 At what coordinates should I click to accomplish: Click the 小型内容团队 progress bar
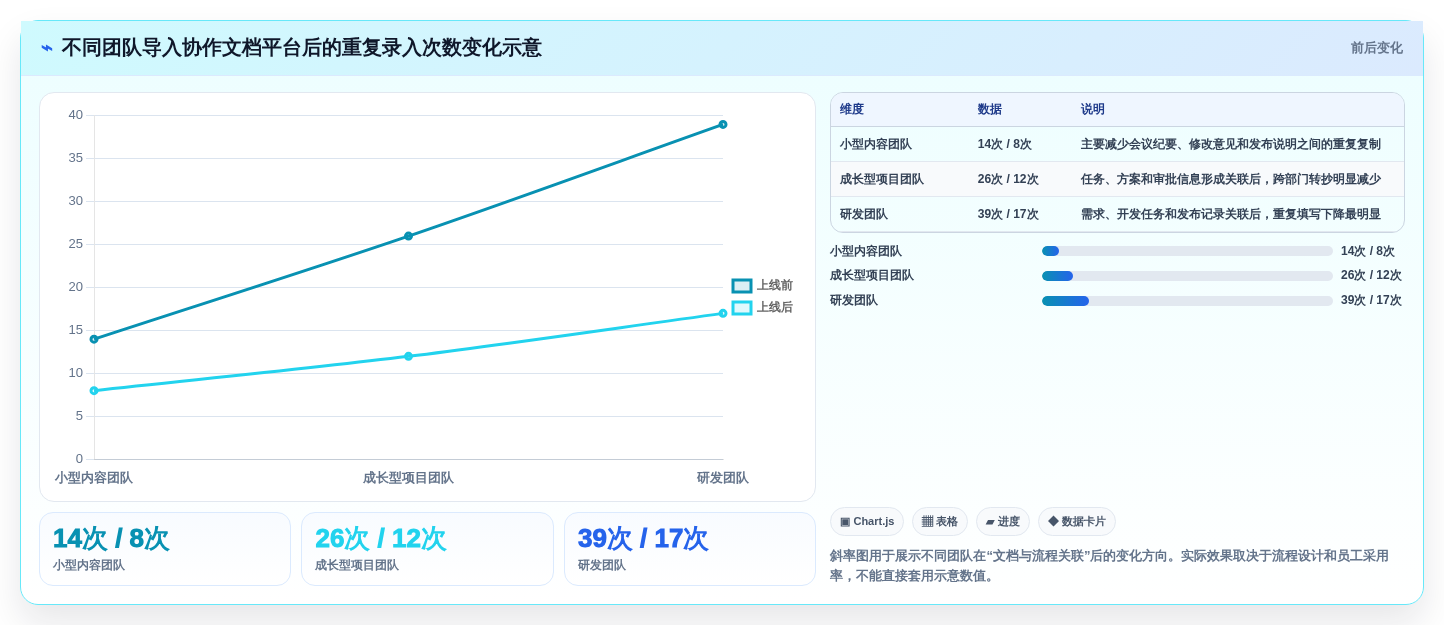(1187, 252)
